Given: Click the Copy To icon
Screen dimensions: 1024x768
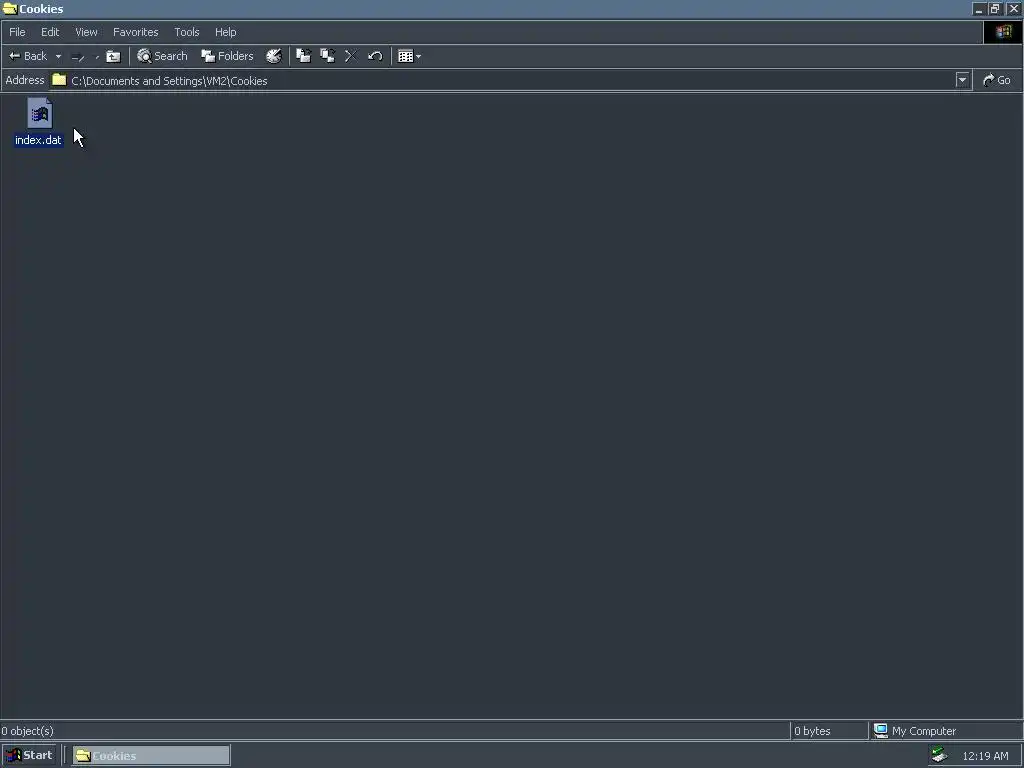Looking at the screenshot, I should [327, 56].
